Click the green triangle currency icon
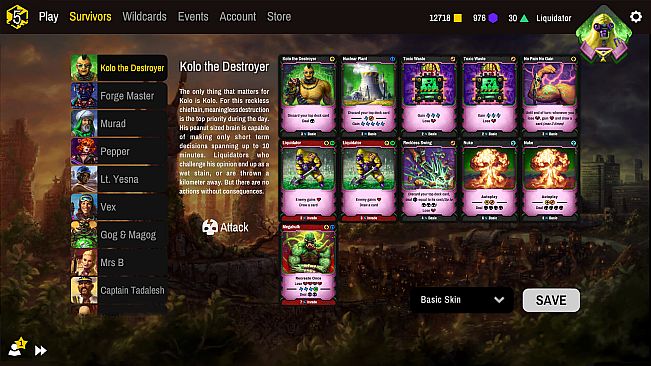This screenshot has width=651, height=366. (524, 18)
